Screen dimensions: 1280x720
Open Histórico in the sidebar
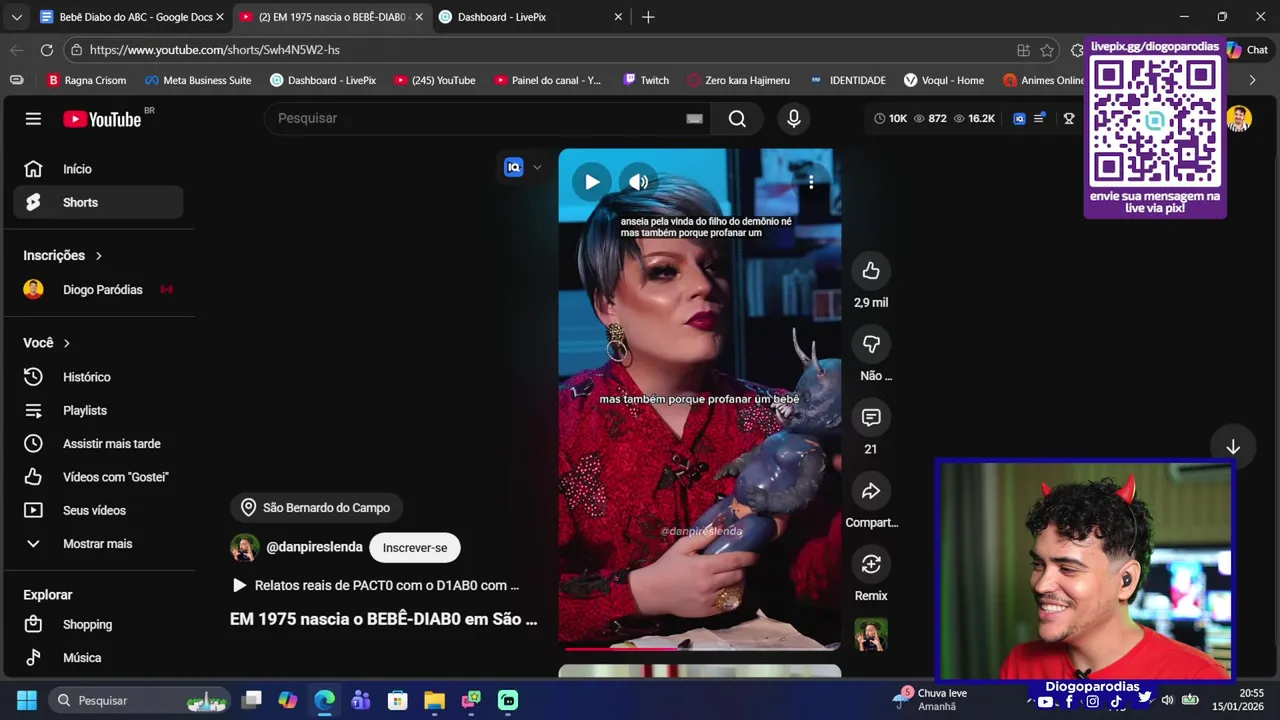point(98,377)
